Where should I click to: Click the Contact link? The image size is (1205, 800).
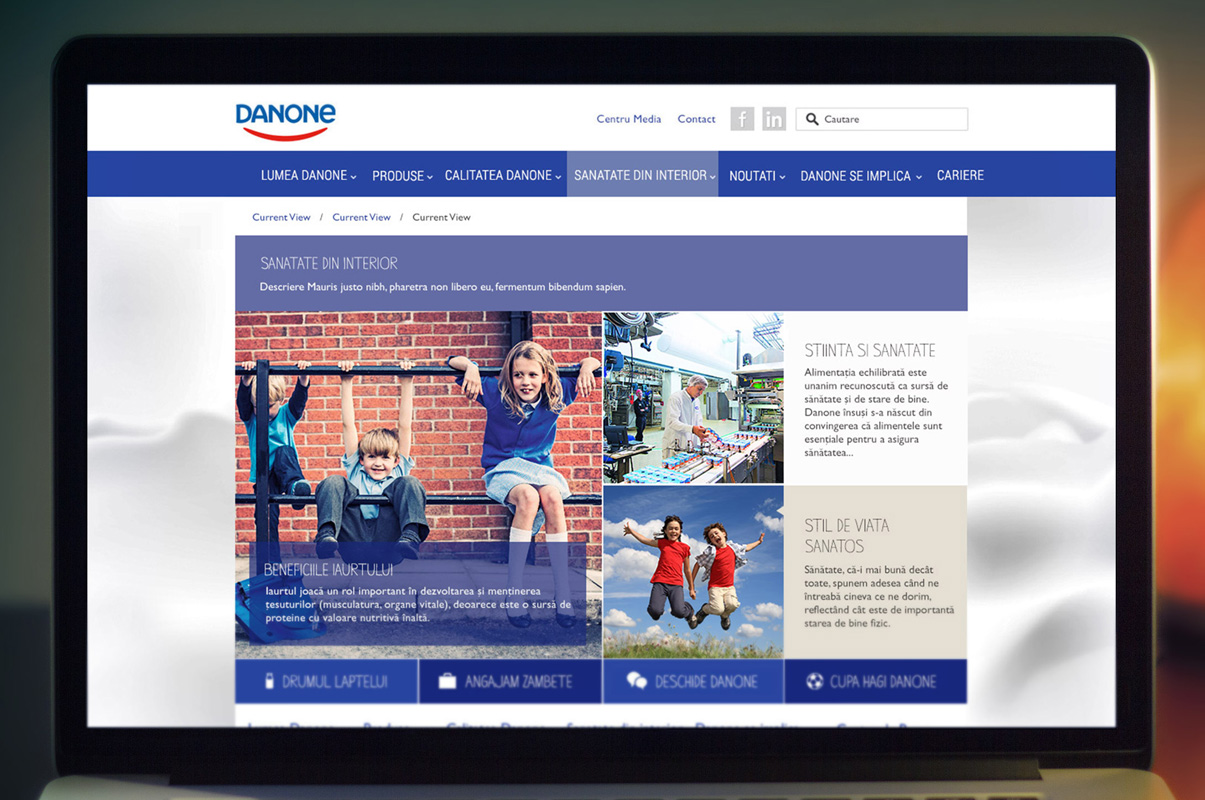click(696, 118)
